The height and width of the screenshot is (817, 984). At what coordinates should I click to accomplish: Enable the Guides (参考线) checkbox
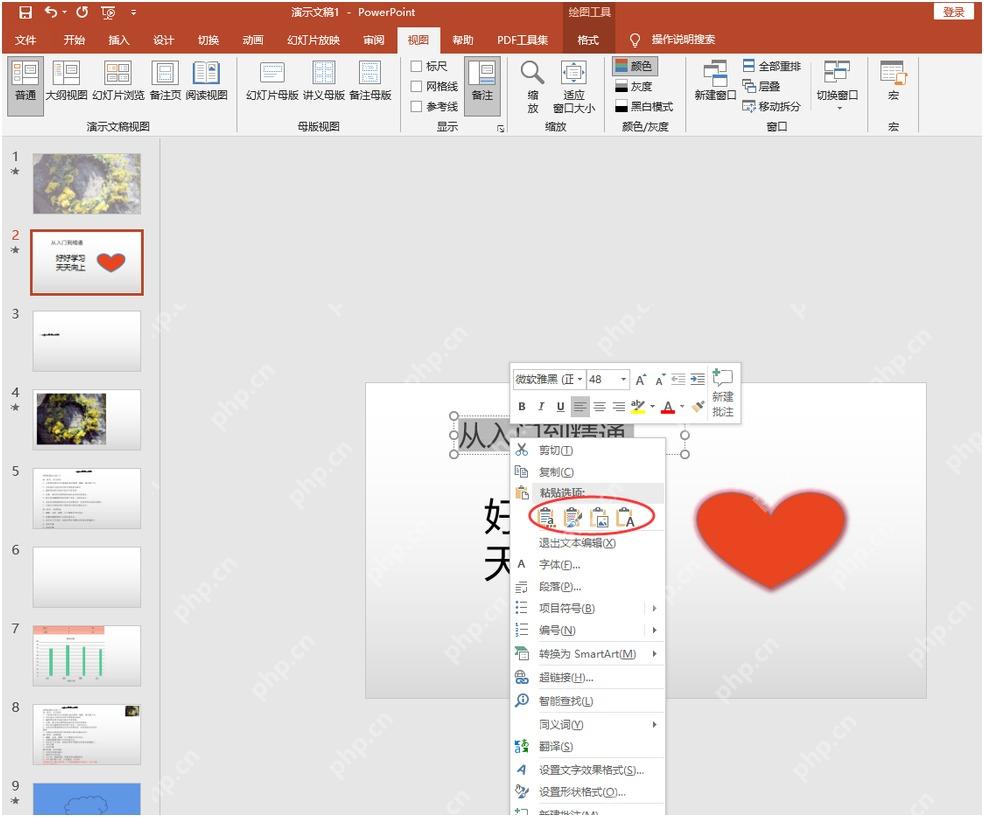(434, 106)
